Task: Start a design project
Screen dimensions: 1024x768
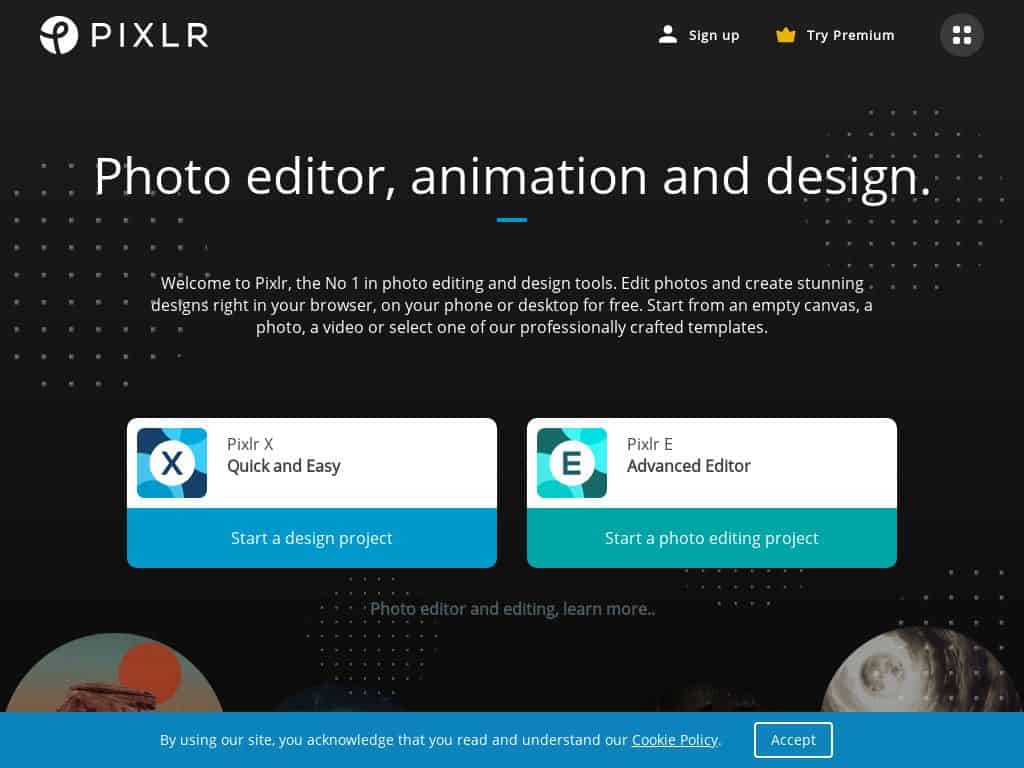Action: (x=312, y=538)
